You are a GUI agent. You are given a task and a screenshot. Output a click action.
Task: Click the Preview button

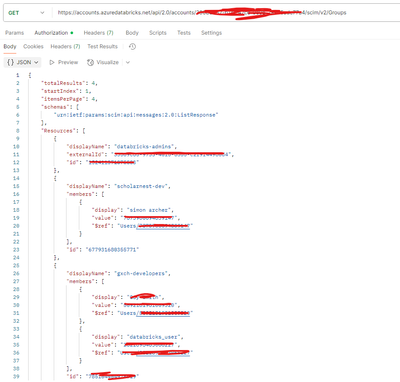64,62
